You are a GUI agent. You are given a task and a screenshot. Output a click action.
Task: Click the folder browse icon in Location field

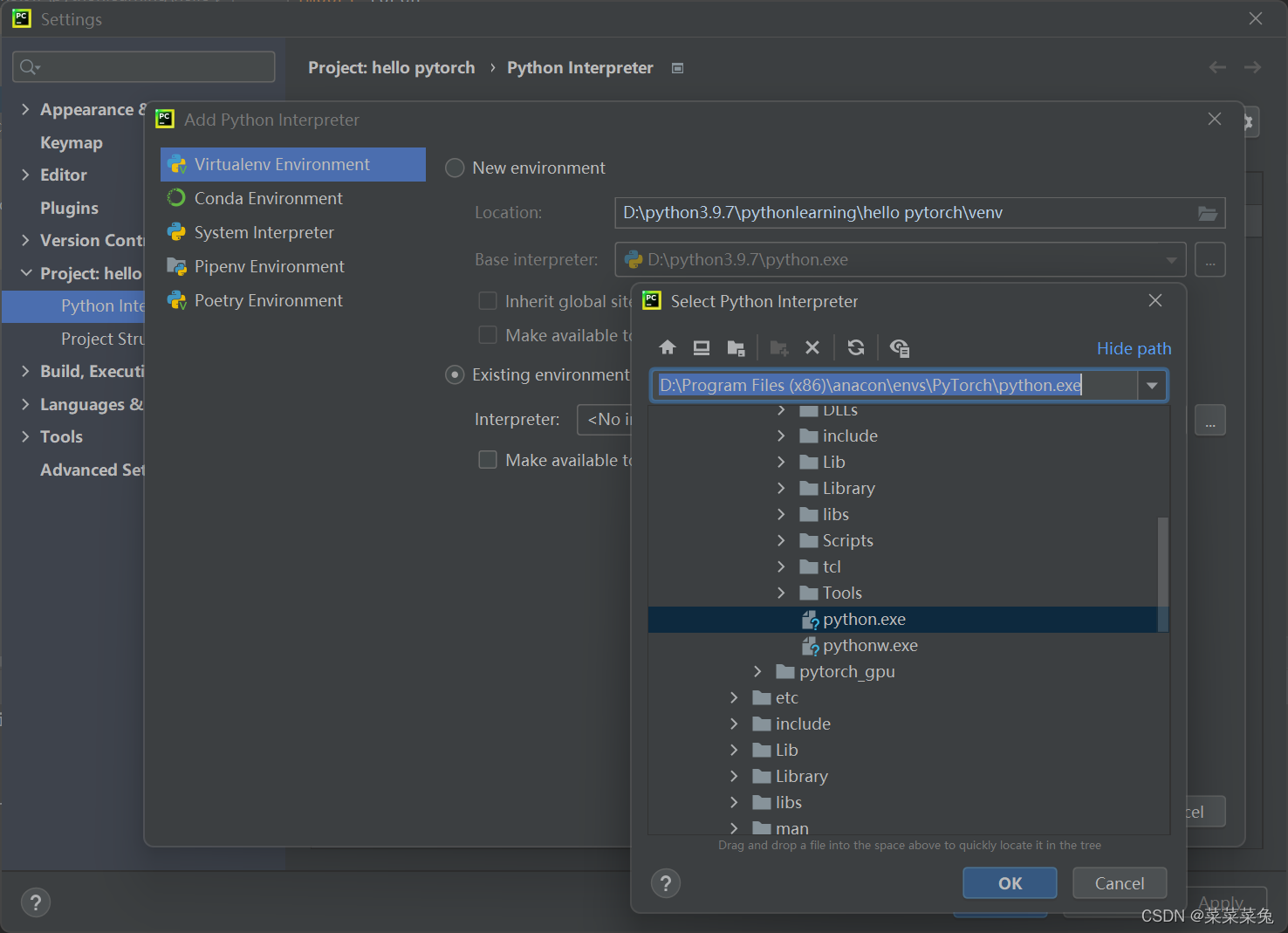point(1208,213)
